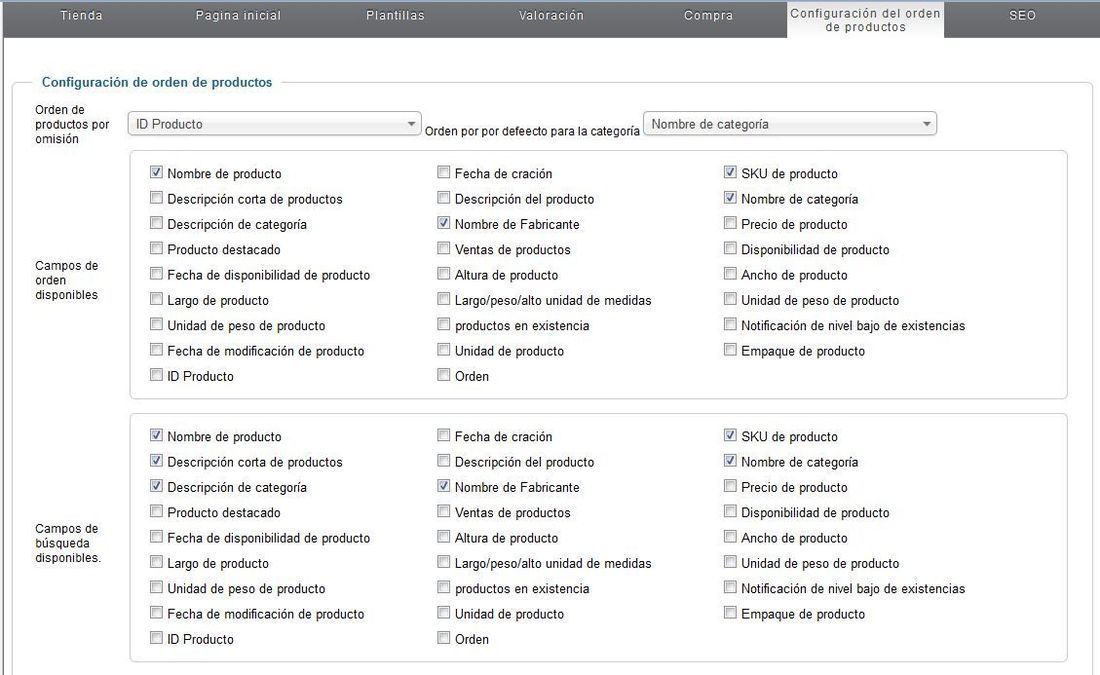Image resolution: width=1100 pixels, height=675 pixels.
Task: Enable Orden checkbox in order fields
Action: pyautogui.click(x=443, y=375)
